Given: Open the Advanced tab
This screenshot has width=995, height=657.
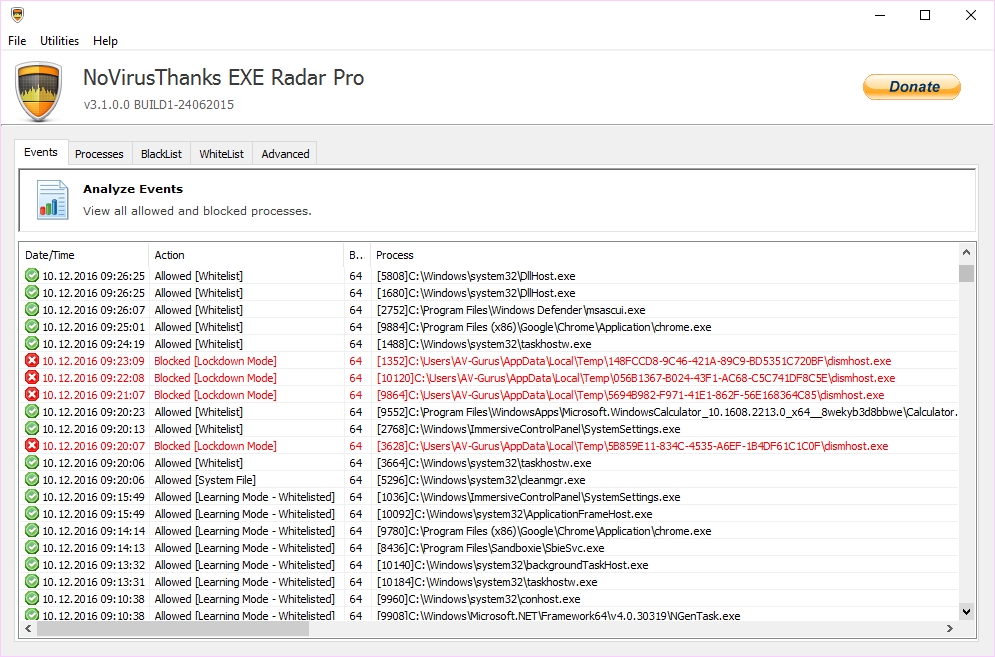Looking at the screenshot, I should click(x=285, y=154).
